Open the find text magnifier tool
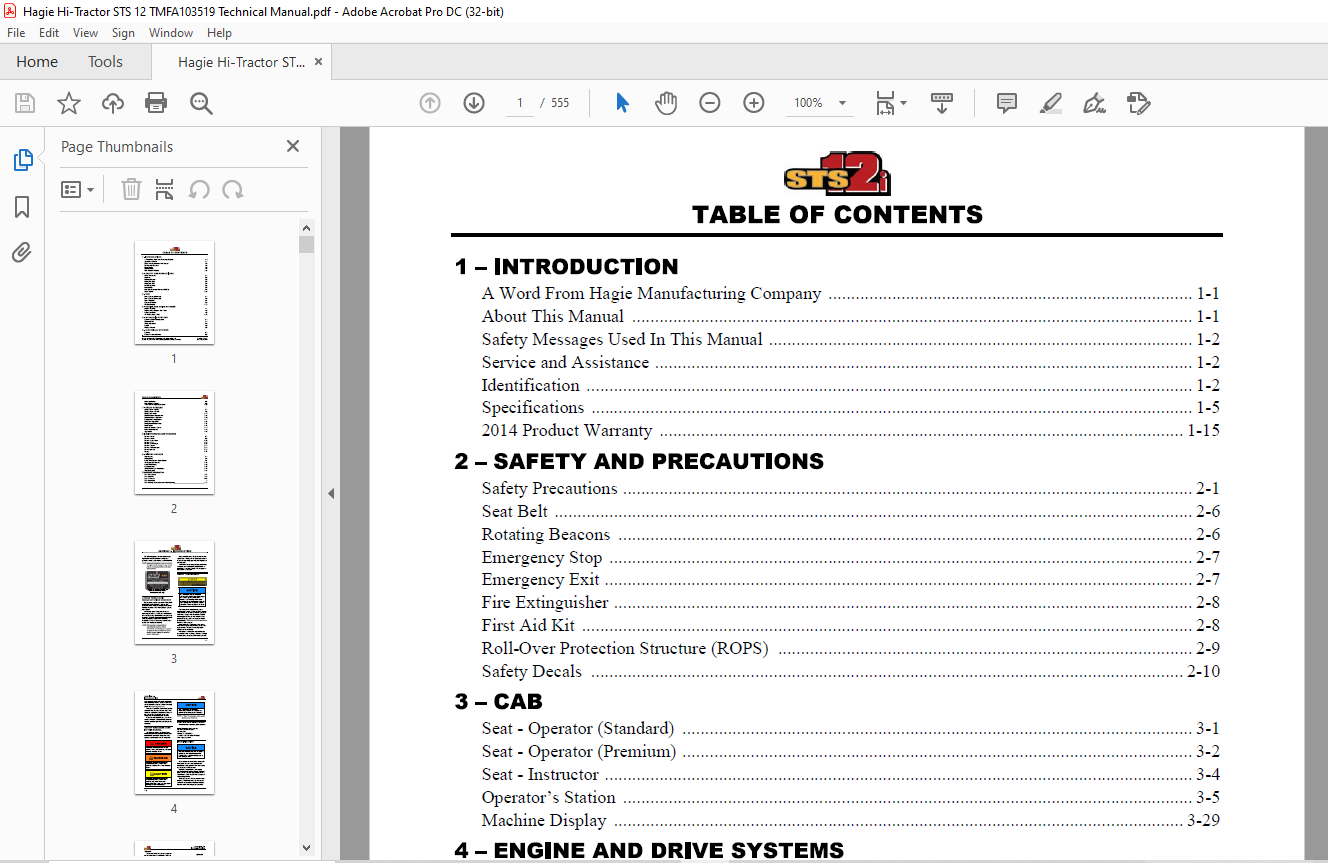This screenshot has width=1328, height=863. pos(202,103)
